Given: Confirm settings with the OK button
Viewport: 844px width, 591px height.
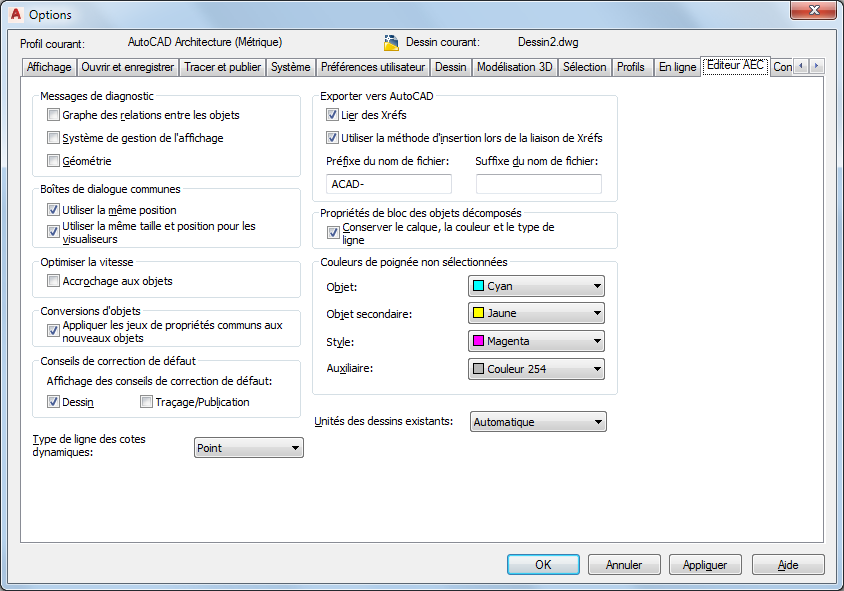Looking at the screenshot, I should coord(543,565).
